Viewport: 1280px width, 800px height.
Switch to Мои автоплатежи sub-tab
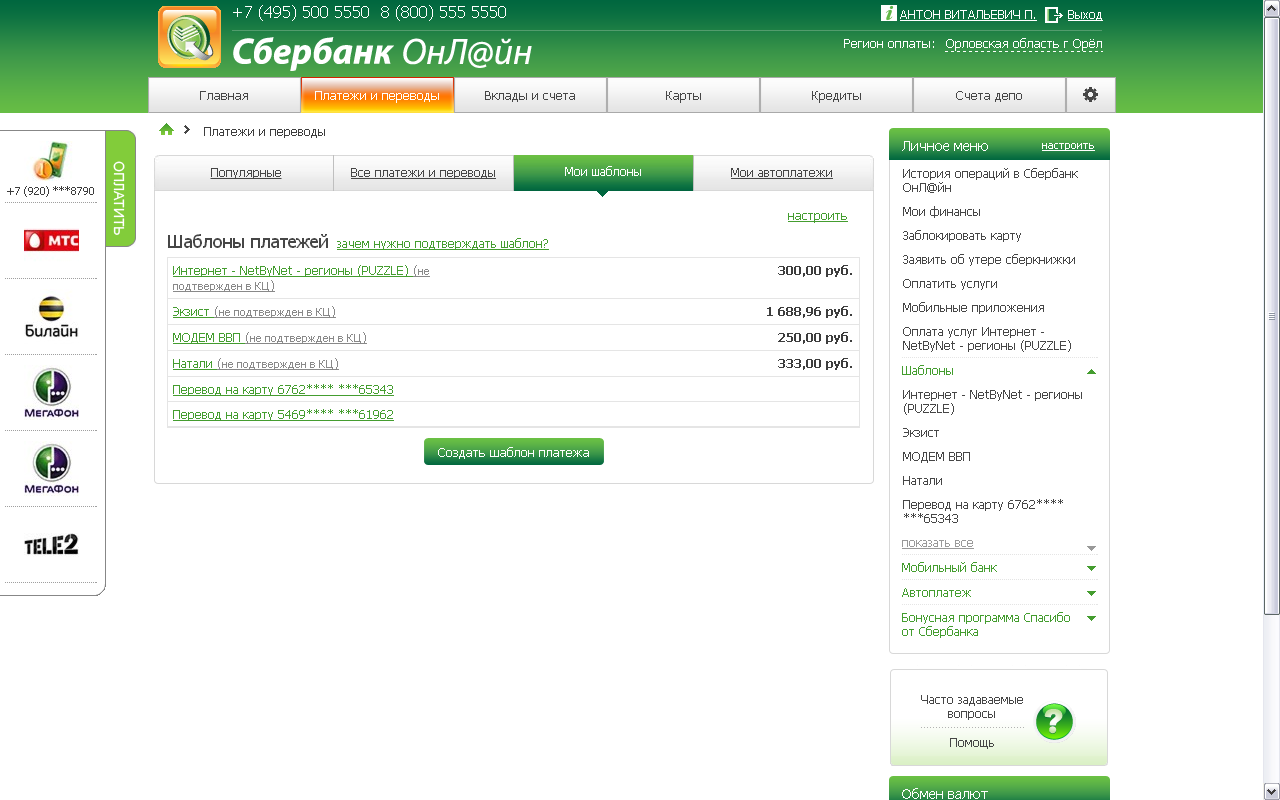point(781,172)
